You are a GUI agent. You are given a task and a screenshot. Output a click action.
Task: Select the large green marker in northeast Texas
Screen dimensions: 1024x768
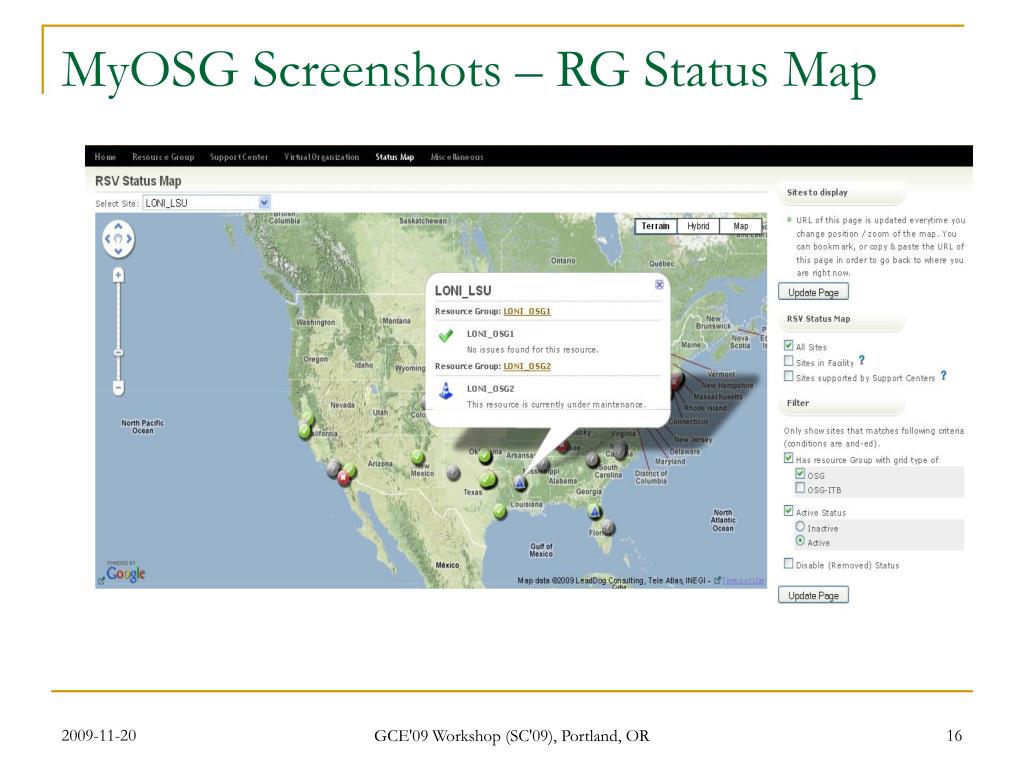[488, 481]
